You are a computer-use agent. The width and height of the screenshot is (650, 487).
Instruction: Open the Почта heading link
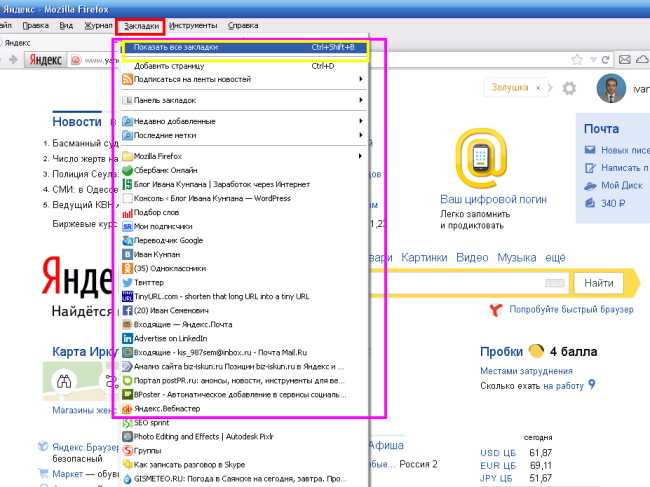601,129
